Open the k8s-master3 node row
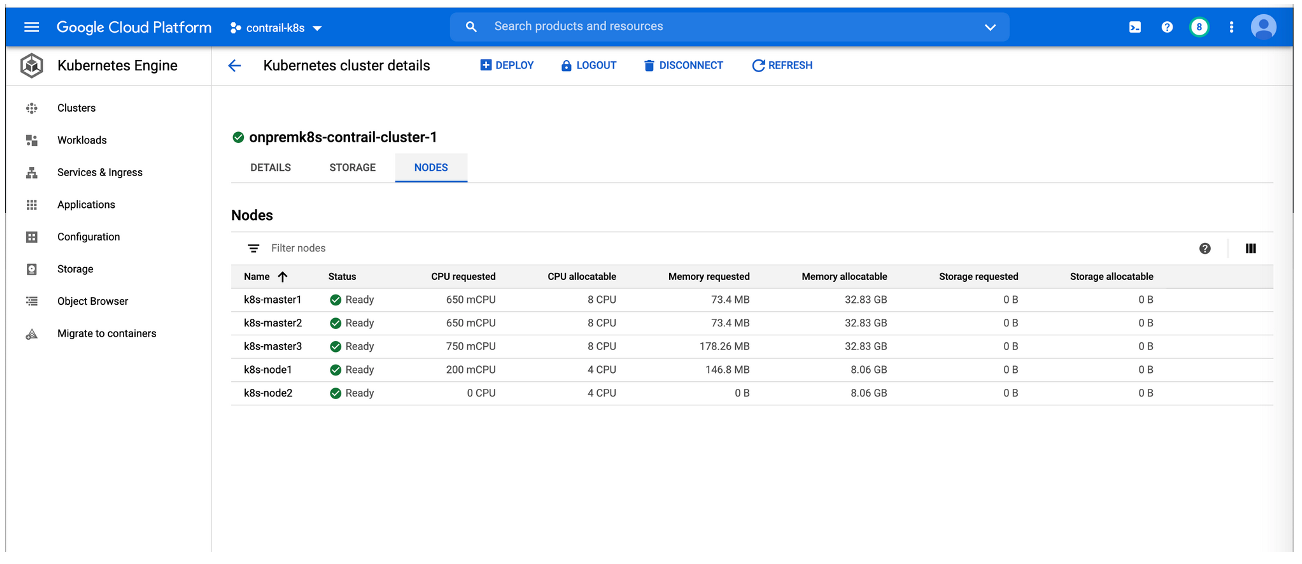 click(x=273, y=347)
